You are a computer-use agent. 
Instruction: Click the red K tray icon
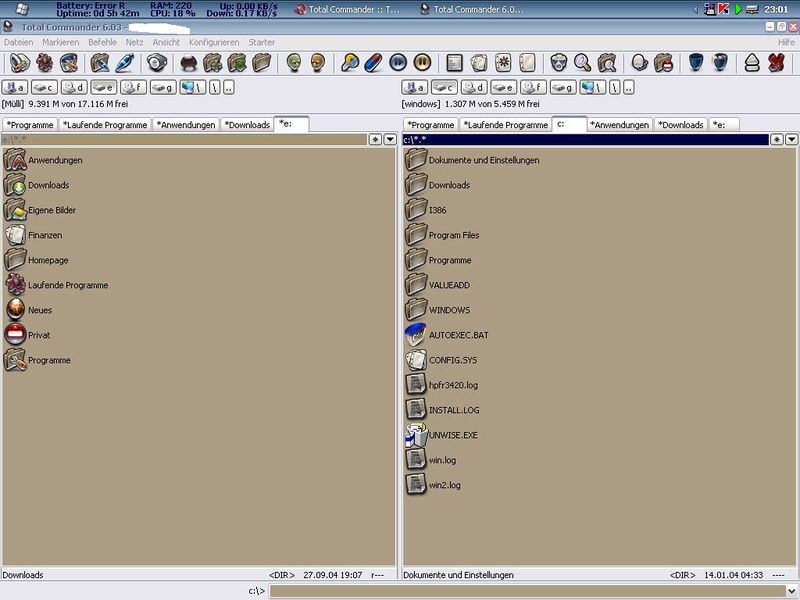(x=723, y=9)
